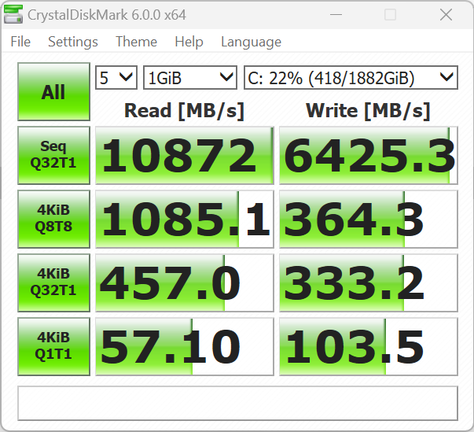Open the C: drive selection dropdown

351,78
